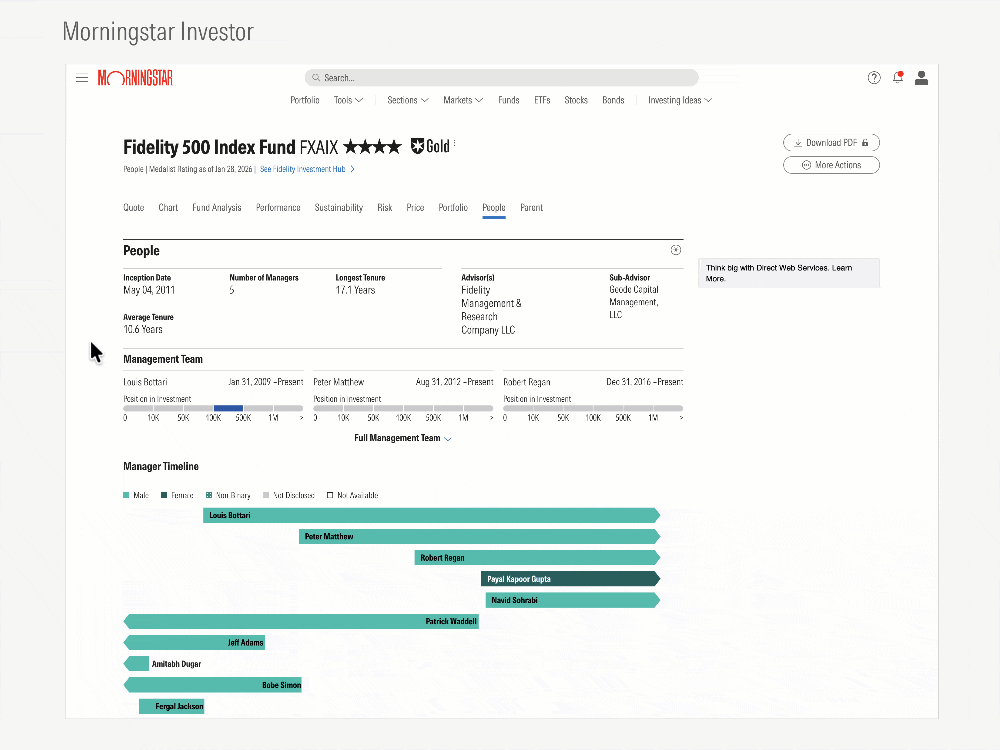The image size is (1000, 750).
Task: Click Louis Bottari position in investment bar
Action: pyautogui.click(x=213, y=408)
